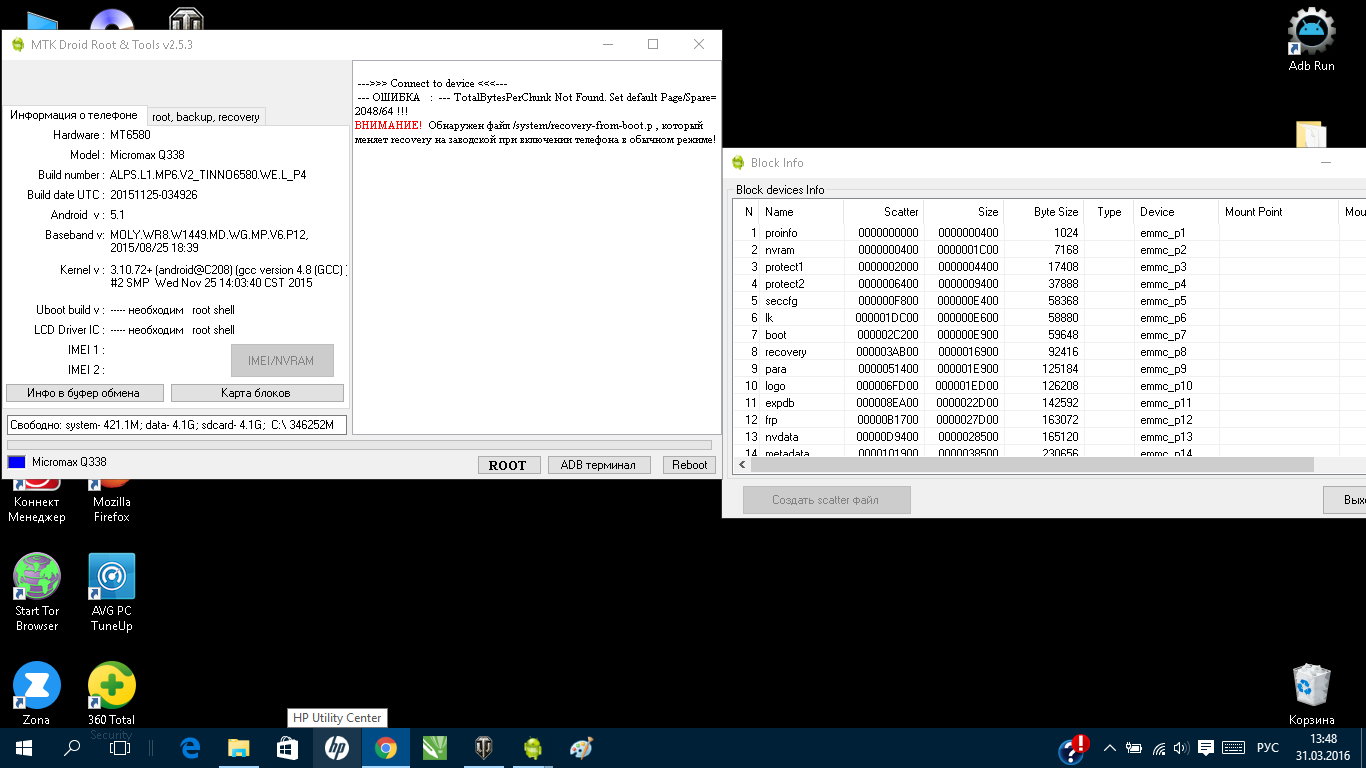Image resolution: width=1366 pixels, height=768 pixels.
Task: Click the Карта блоков button
Action: (x=257, y=393)
